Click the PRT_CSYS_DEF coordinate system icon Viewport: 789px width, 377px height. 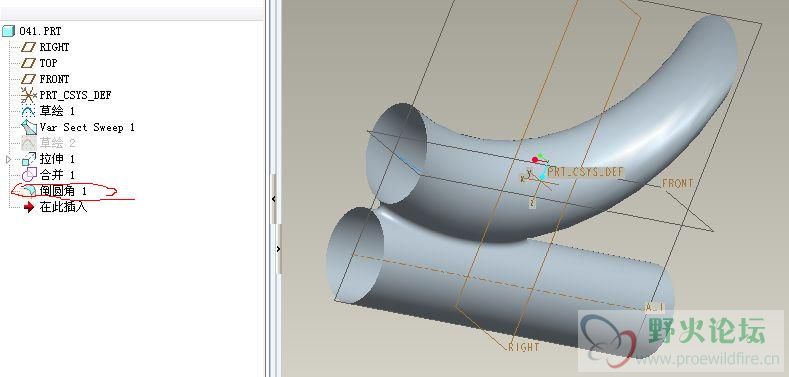pos(29,95)
